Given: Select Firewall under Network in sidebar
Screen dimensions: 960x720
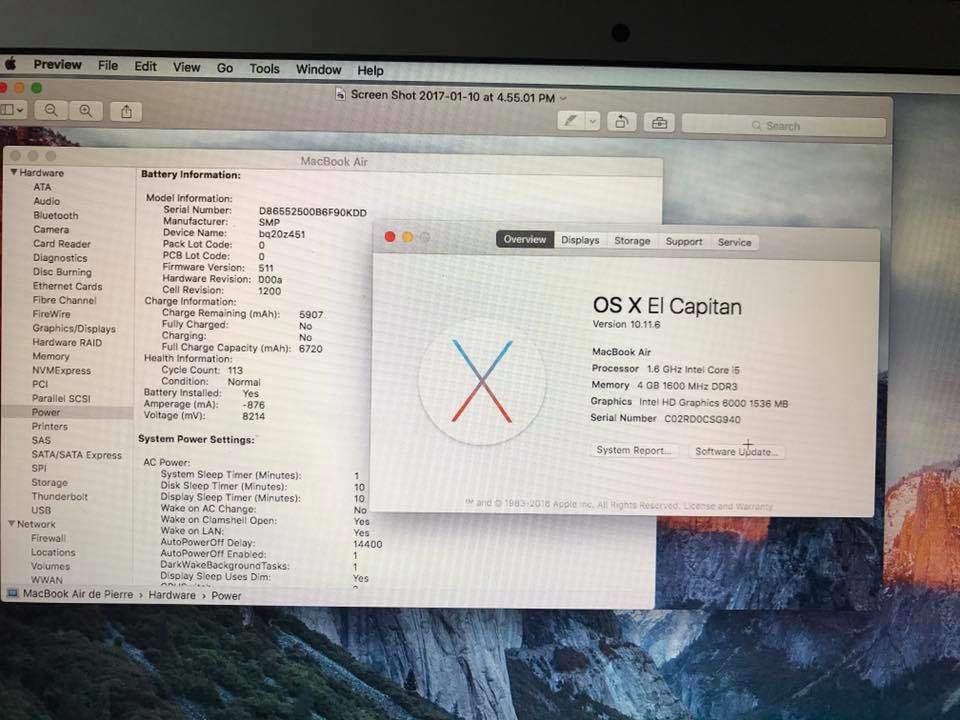Looking at the screenshot, I should click(48, 538).
